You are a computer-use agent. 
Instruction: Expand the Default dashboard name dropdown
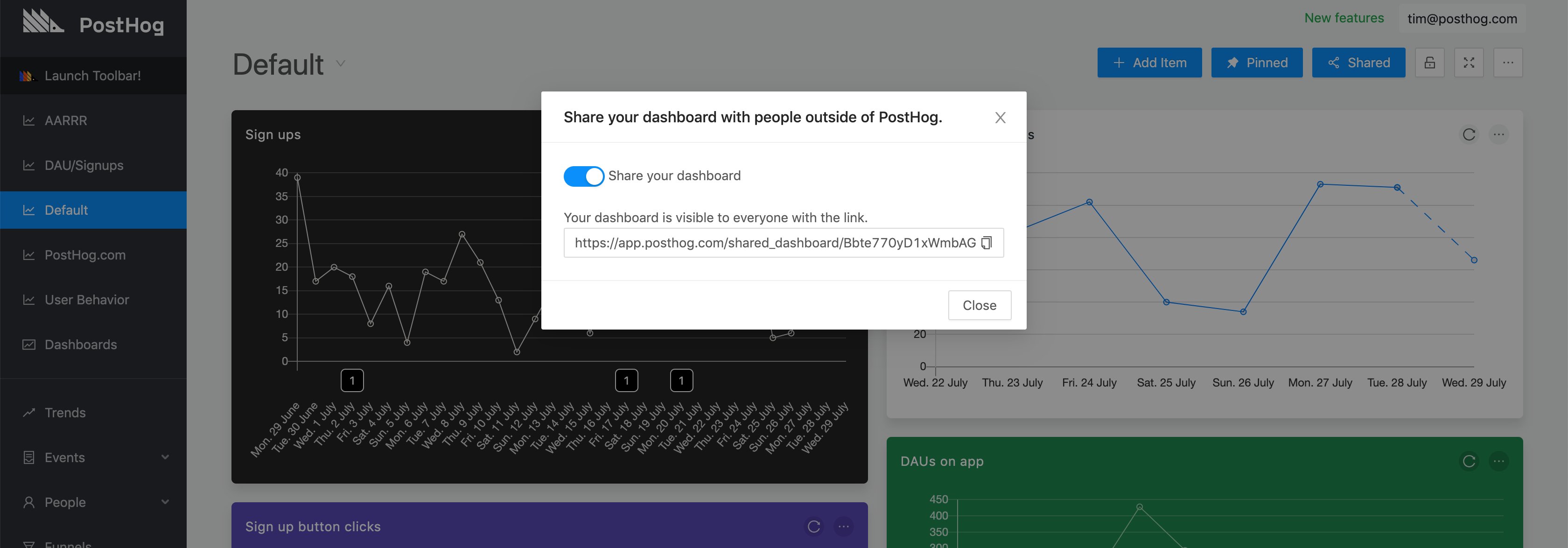(x=341, y=63)
